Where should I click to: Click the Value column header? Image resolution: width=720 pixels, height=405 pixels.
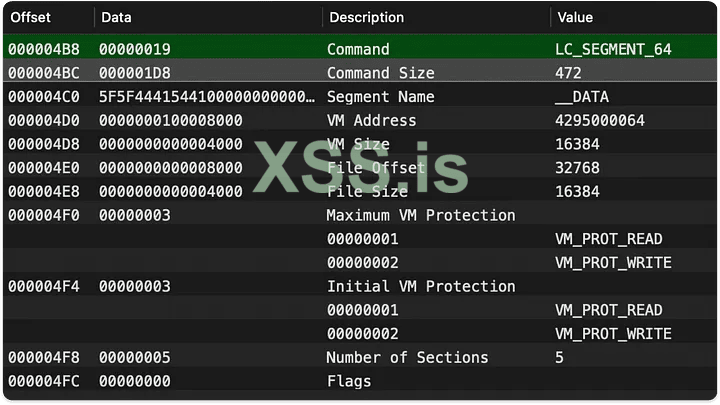575,17
